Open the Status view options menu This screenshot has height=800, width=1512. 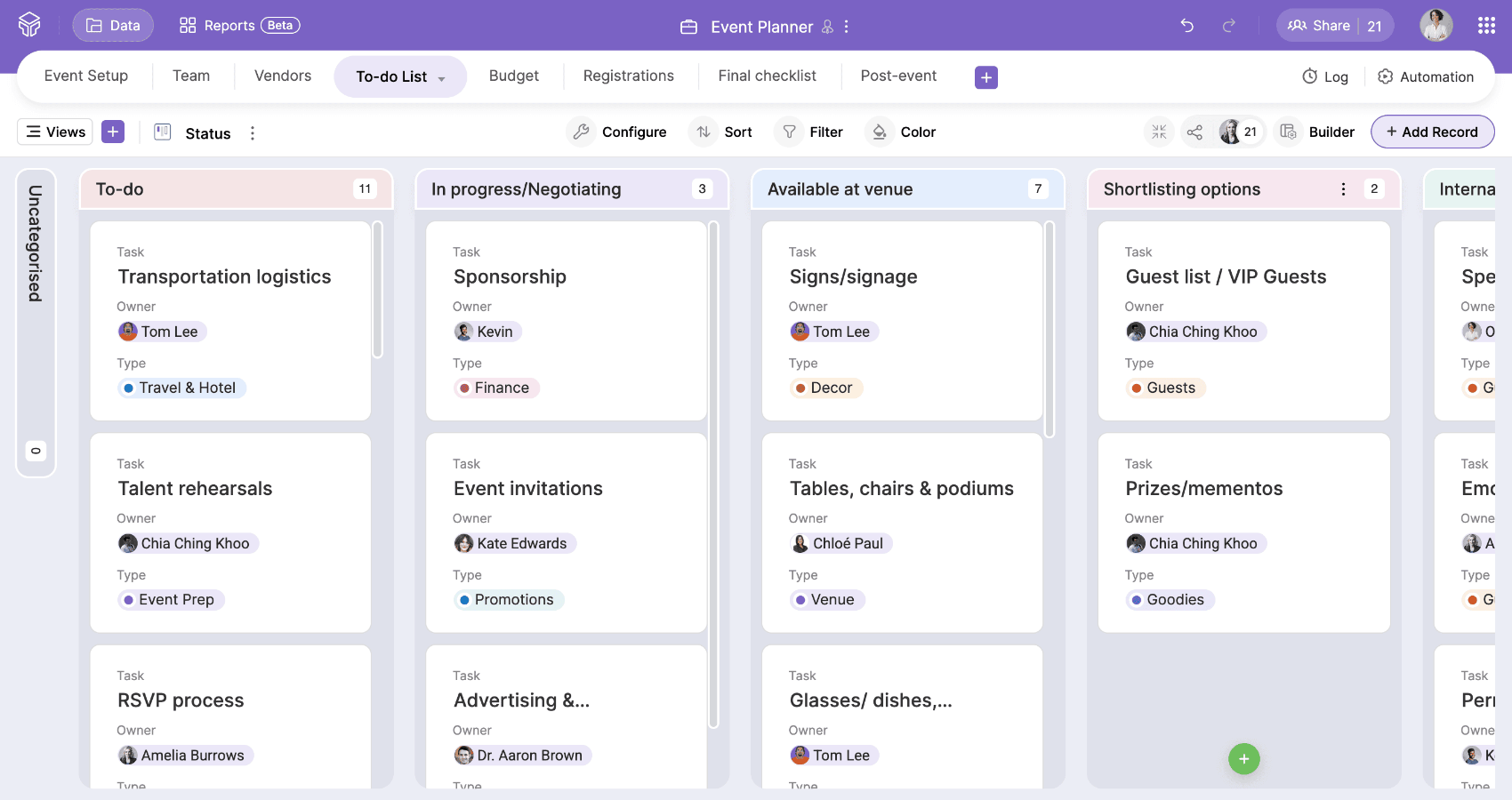[x=253, y=133]
